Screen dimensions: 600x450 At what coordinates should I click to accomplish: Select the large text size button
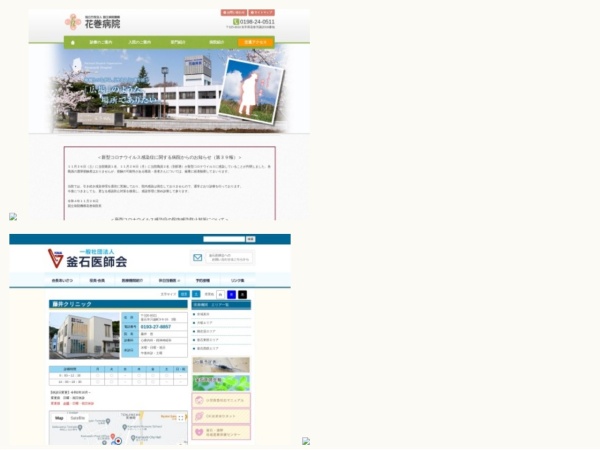(196, 294)
